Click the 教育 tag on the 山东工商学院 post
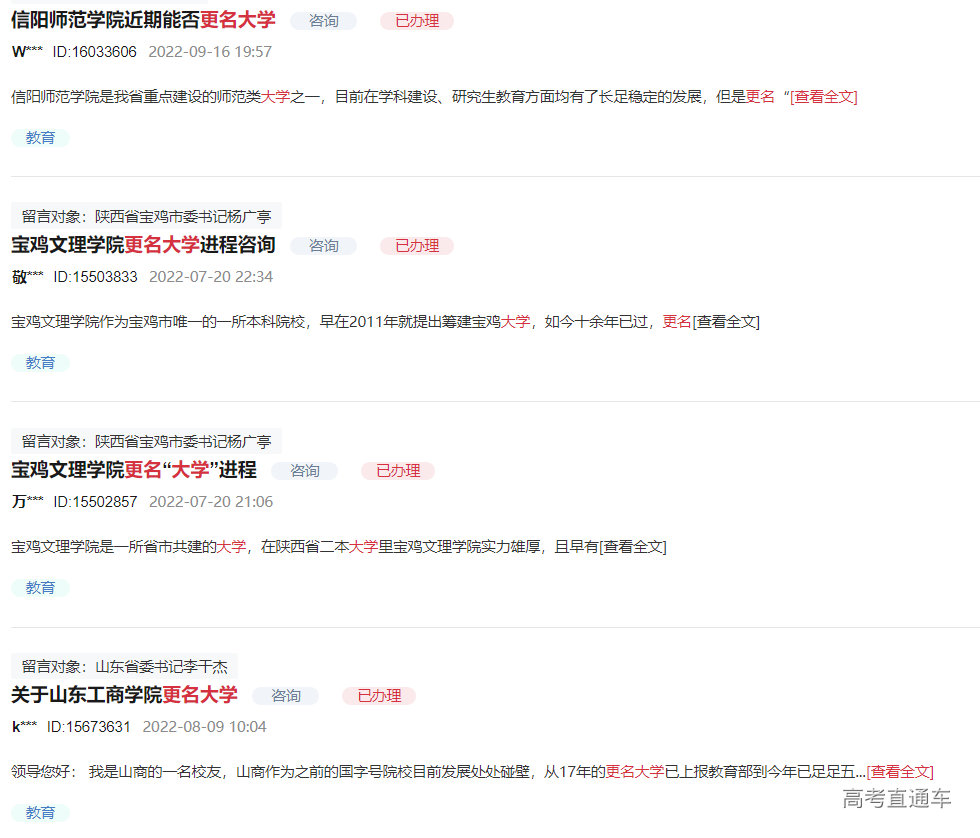 click(41, 812)
